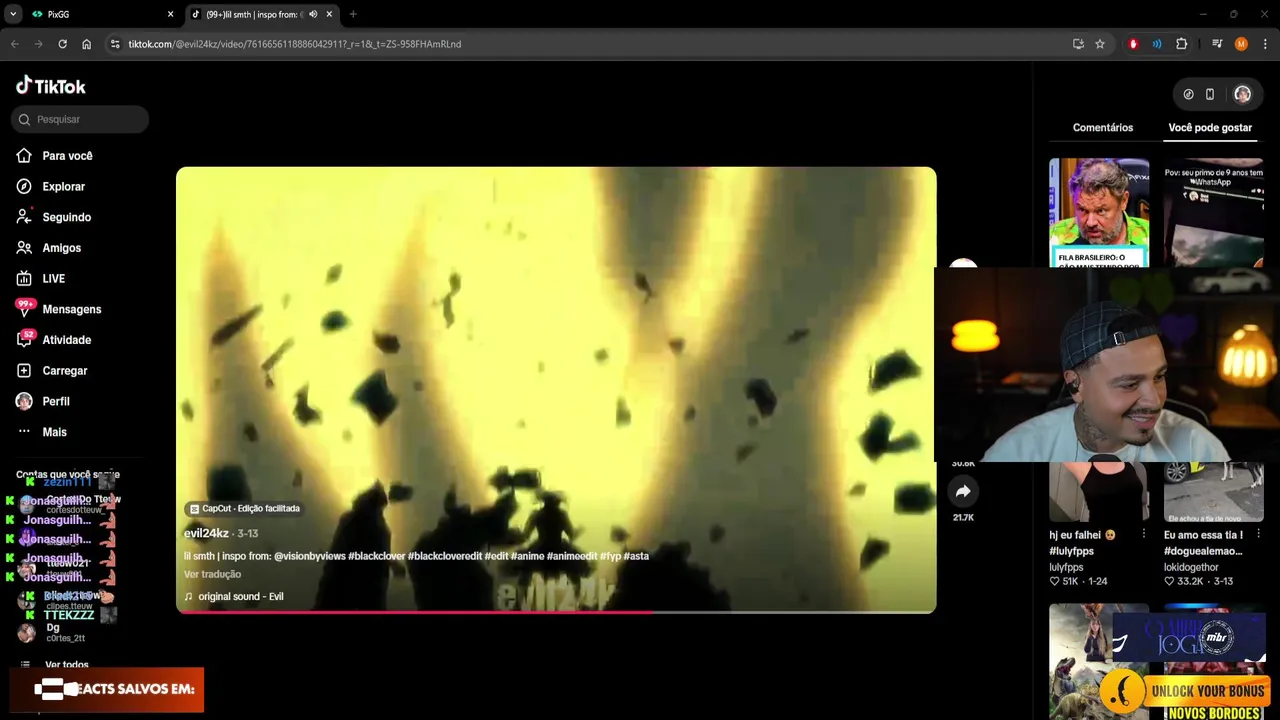
Task: Click the install app icon
Action: (1078, 44)
